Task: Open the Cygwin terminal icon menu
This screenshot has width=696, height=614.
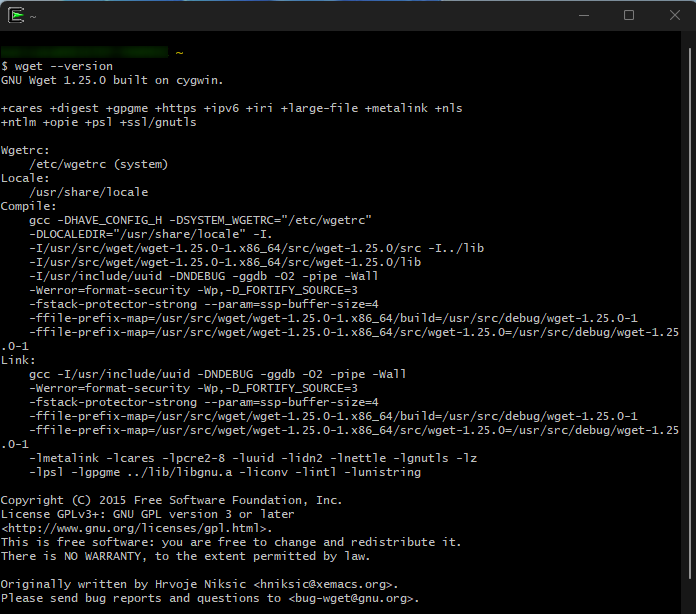Action: [x=16, y=16]
